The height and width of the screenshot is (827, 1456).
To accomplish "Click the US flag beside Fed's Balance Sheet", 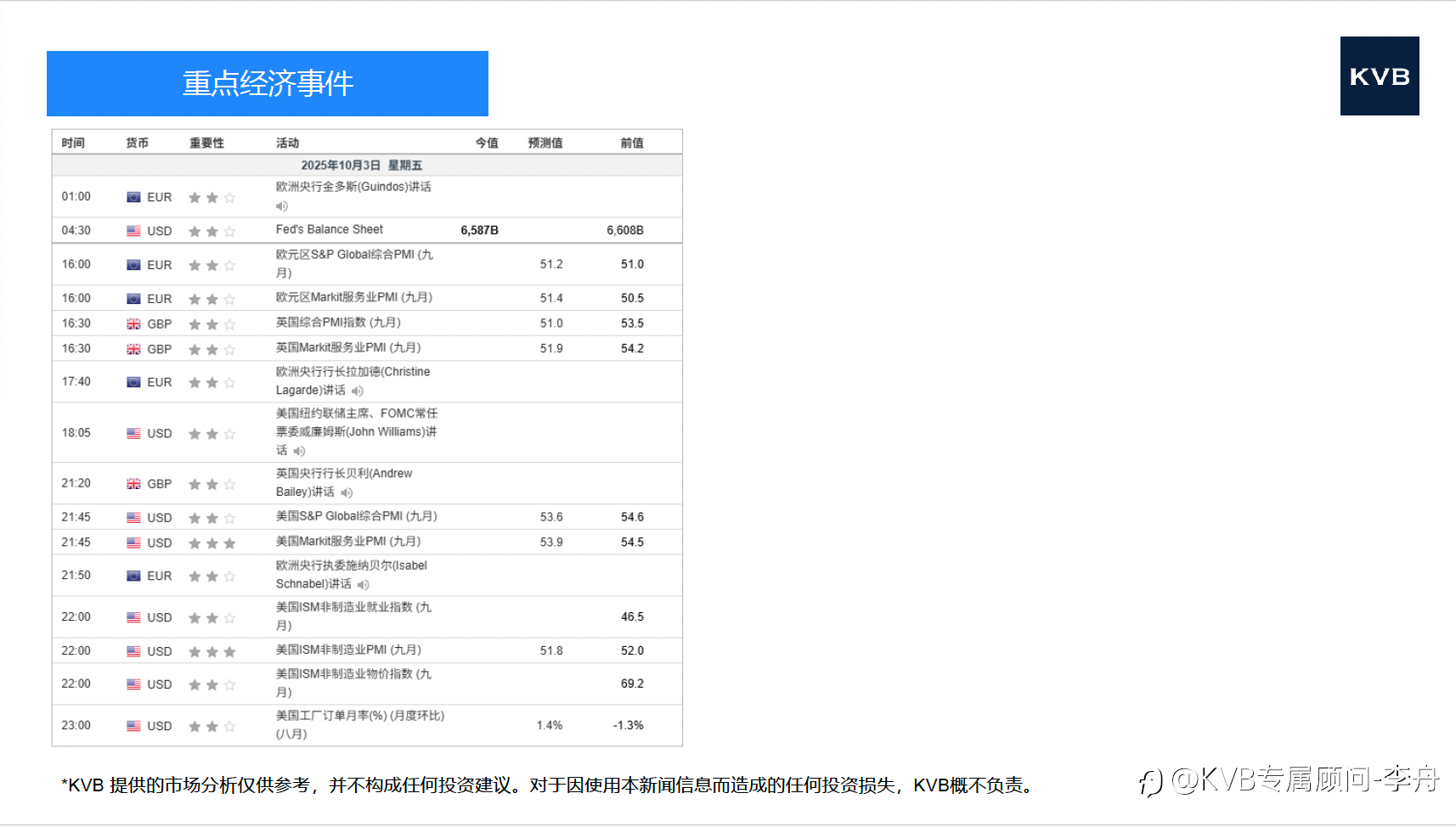I will tap(133, 231).
